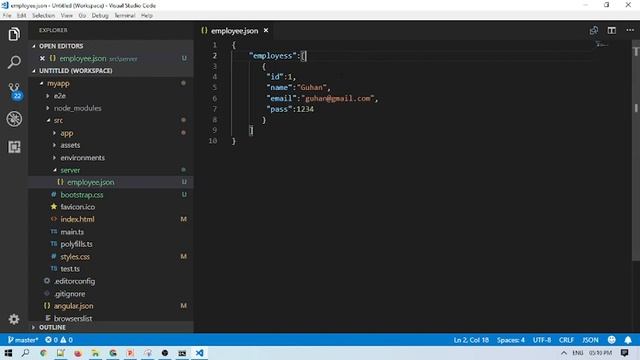Open the Explorer view in activity bar

click(14, 34)
